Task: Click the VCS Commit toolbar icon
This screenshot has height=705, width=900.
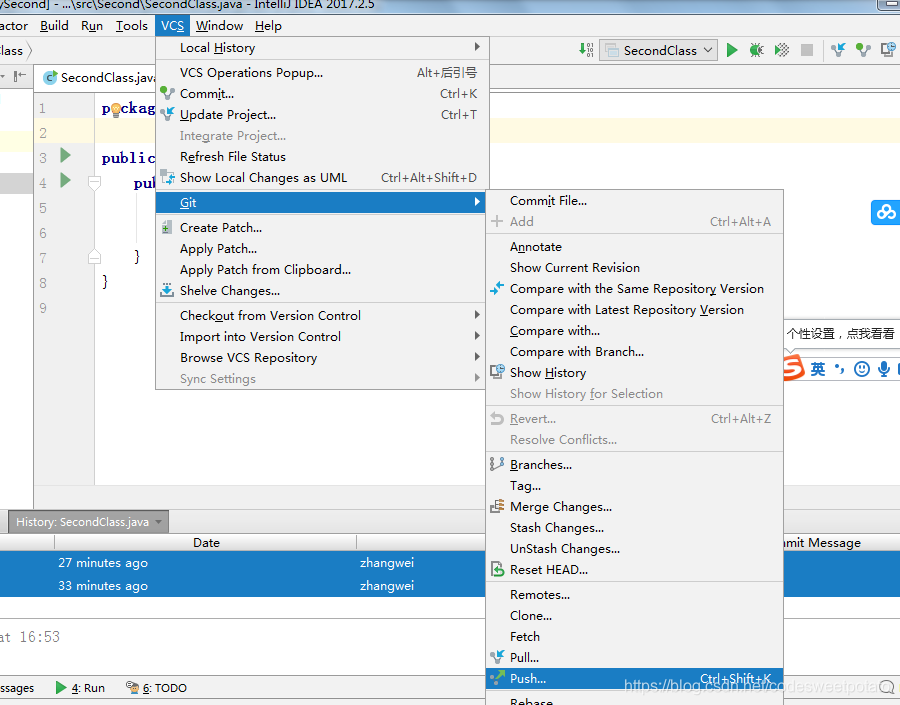Action: click(x=863, y=51)
